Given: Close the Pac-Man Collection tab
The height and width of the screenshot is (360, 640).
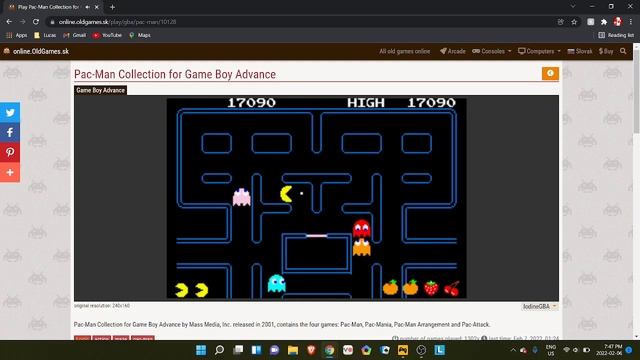Looking at the screenshot, I should click(x=97, y=7).
